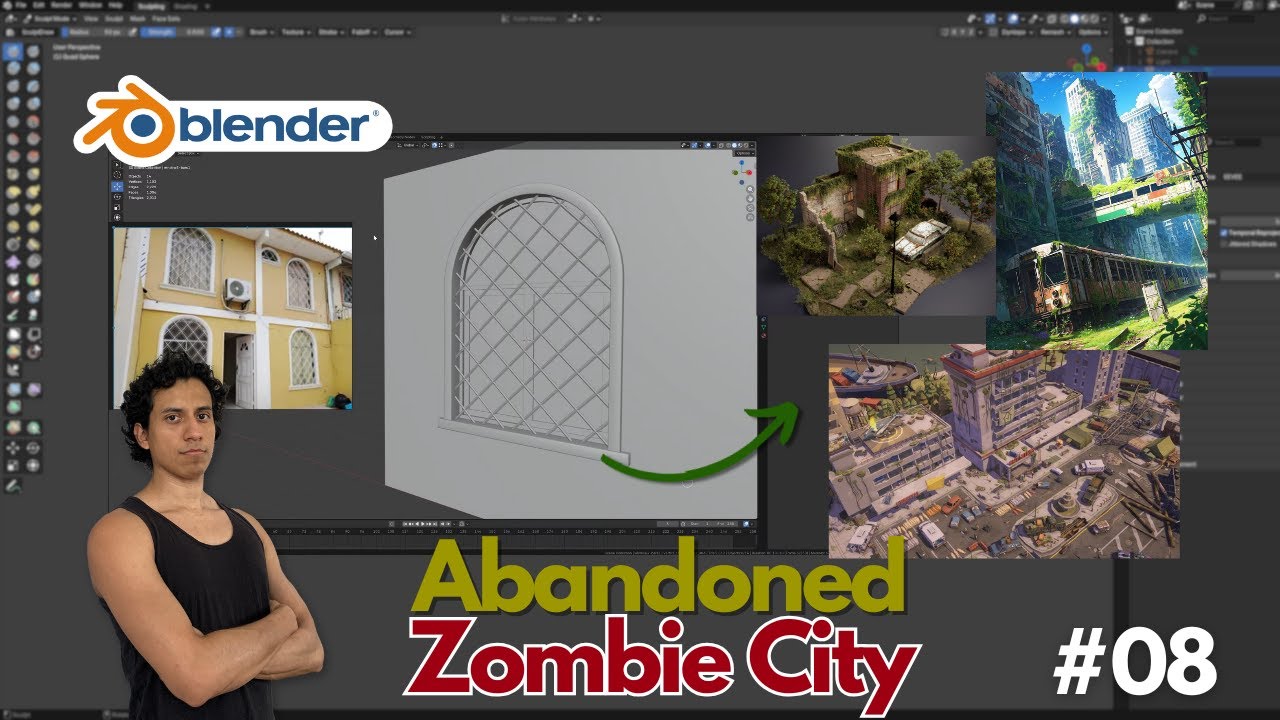Select the Crease sculpt brush
The width and height of the screenshot is (1280, 720).
(13, 121)
